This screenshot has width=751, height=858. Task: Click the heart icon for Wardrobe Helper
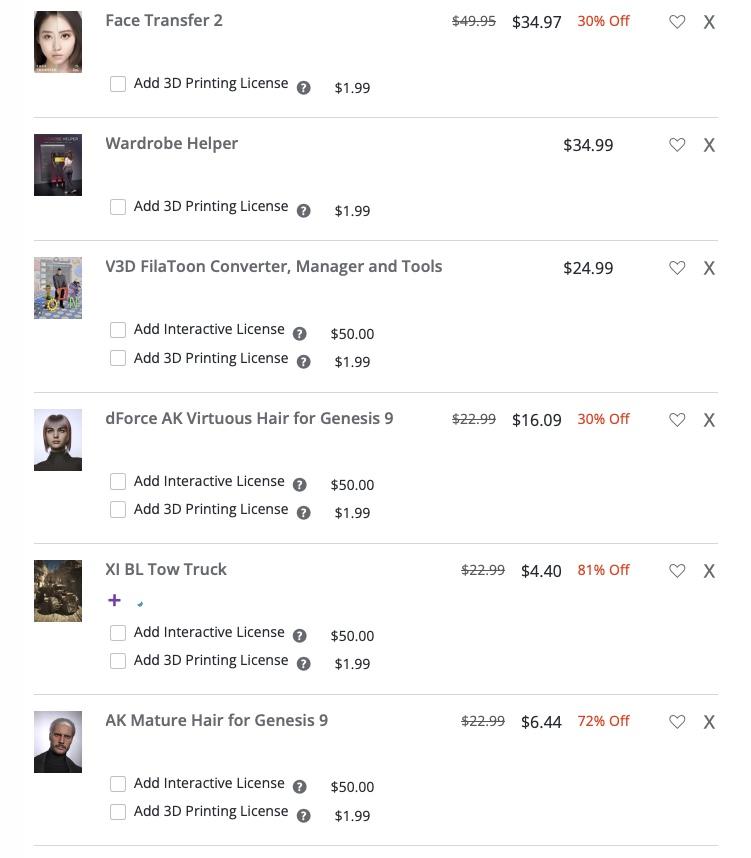(677, 145)
